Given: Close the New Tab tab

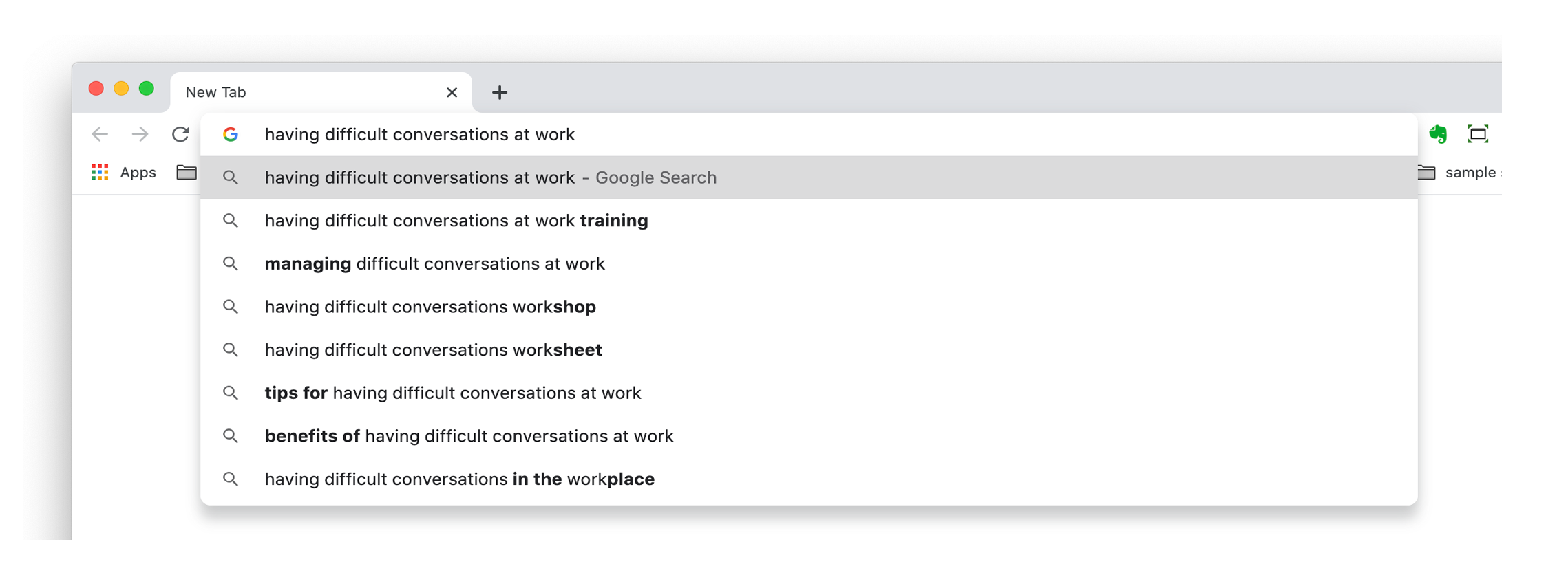Looking at the screenshot, I should pyautogui.click(x=452, y=92).
